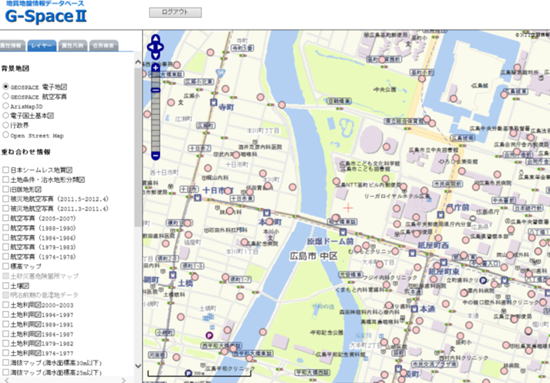The width and height of the screenshot is (550, 383).
Task: Switch to the レイヤー tab
Action: point(42,46)
